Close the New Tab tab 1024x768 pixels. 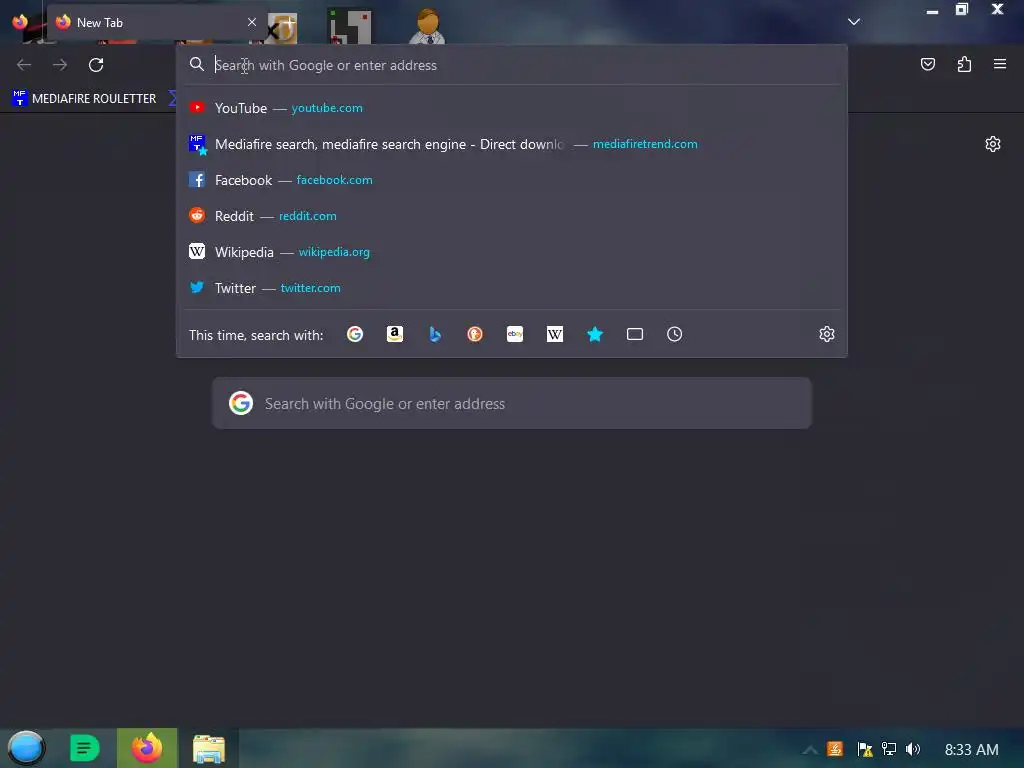tap(251, 22)
